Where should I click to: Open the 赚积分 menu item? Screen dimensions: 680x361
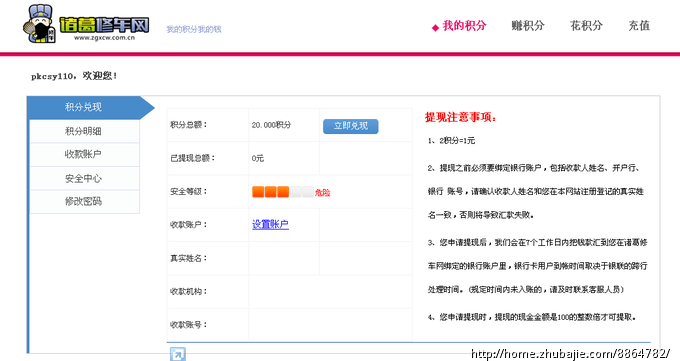[528, 26]
